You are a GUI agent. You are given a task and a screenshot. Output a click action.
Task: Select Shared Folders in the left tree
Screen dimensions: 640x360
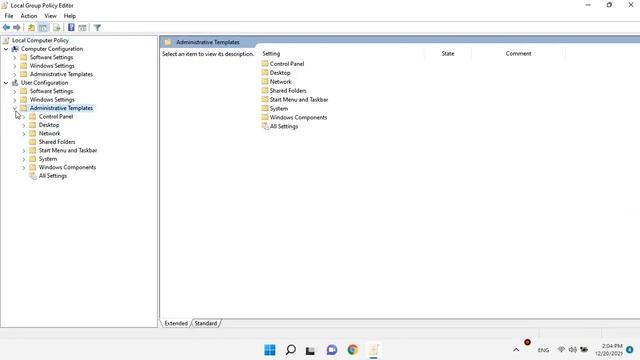tap(57, 142)
